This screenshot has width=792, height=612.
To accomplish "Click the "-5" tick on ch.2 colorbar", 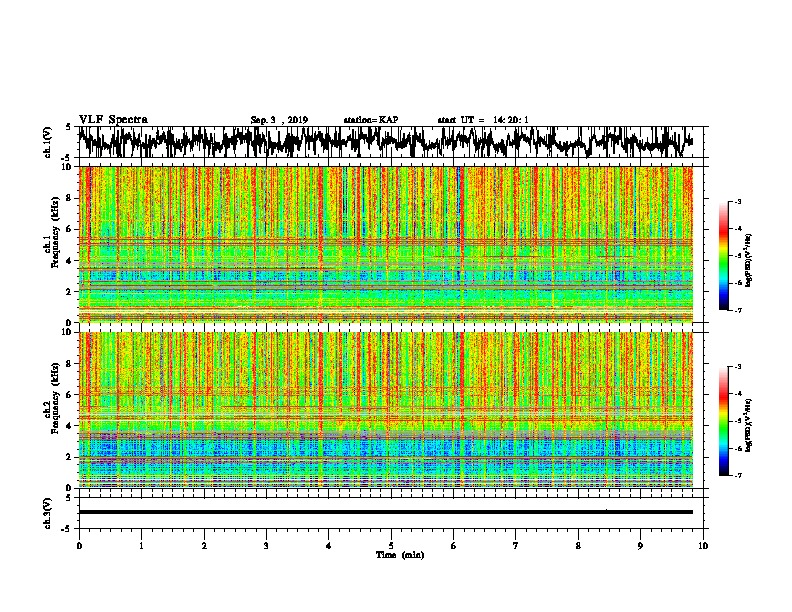I will pyautogui.click(x=738, y=421).
